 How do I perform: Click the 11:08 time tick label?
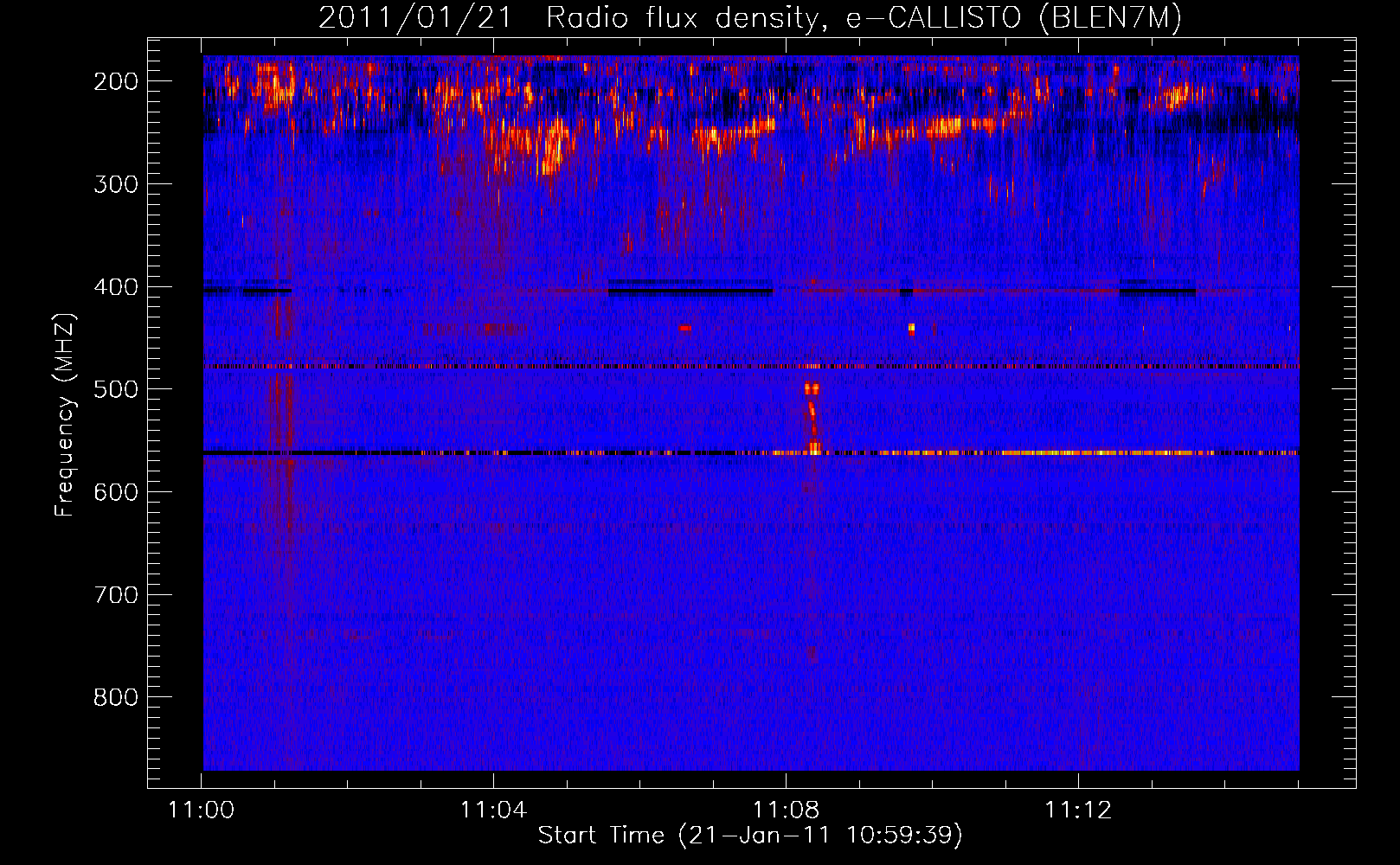(786, 811)
